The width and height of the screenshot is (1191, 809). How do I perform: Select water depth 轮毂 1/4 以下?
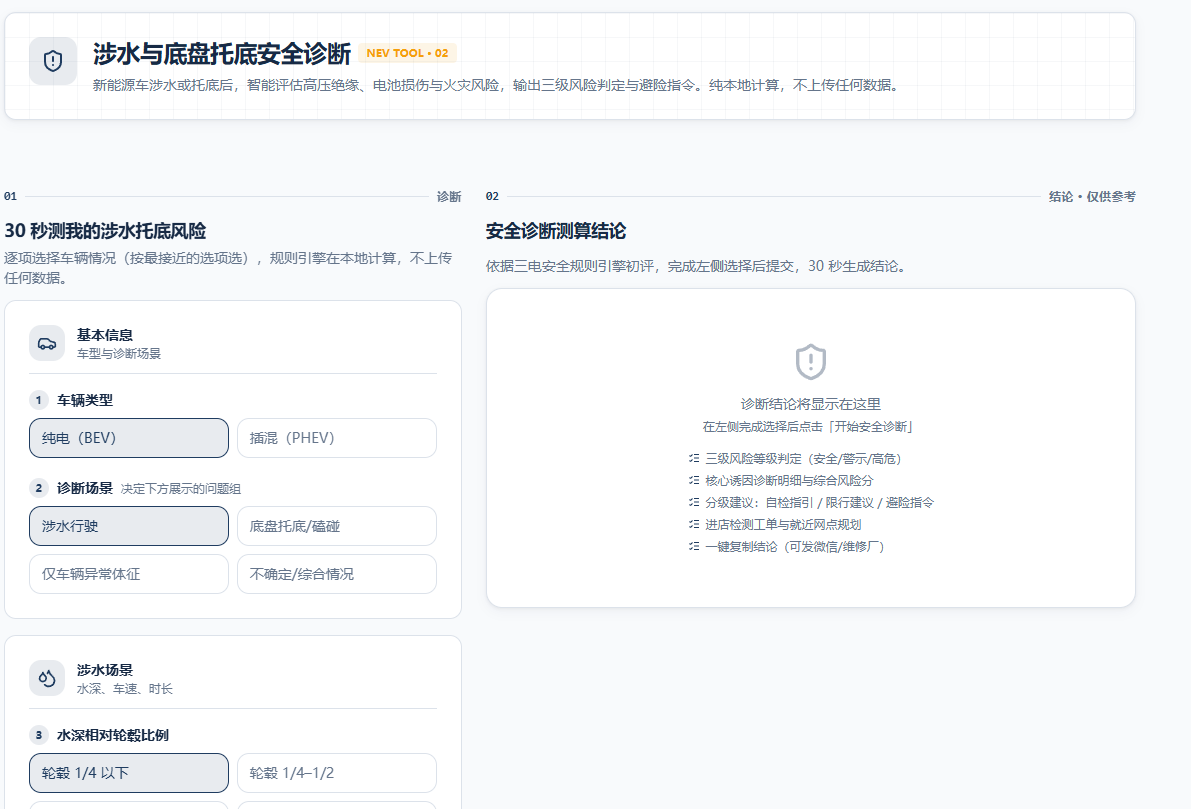(129, 773)
